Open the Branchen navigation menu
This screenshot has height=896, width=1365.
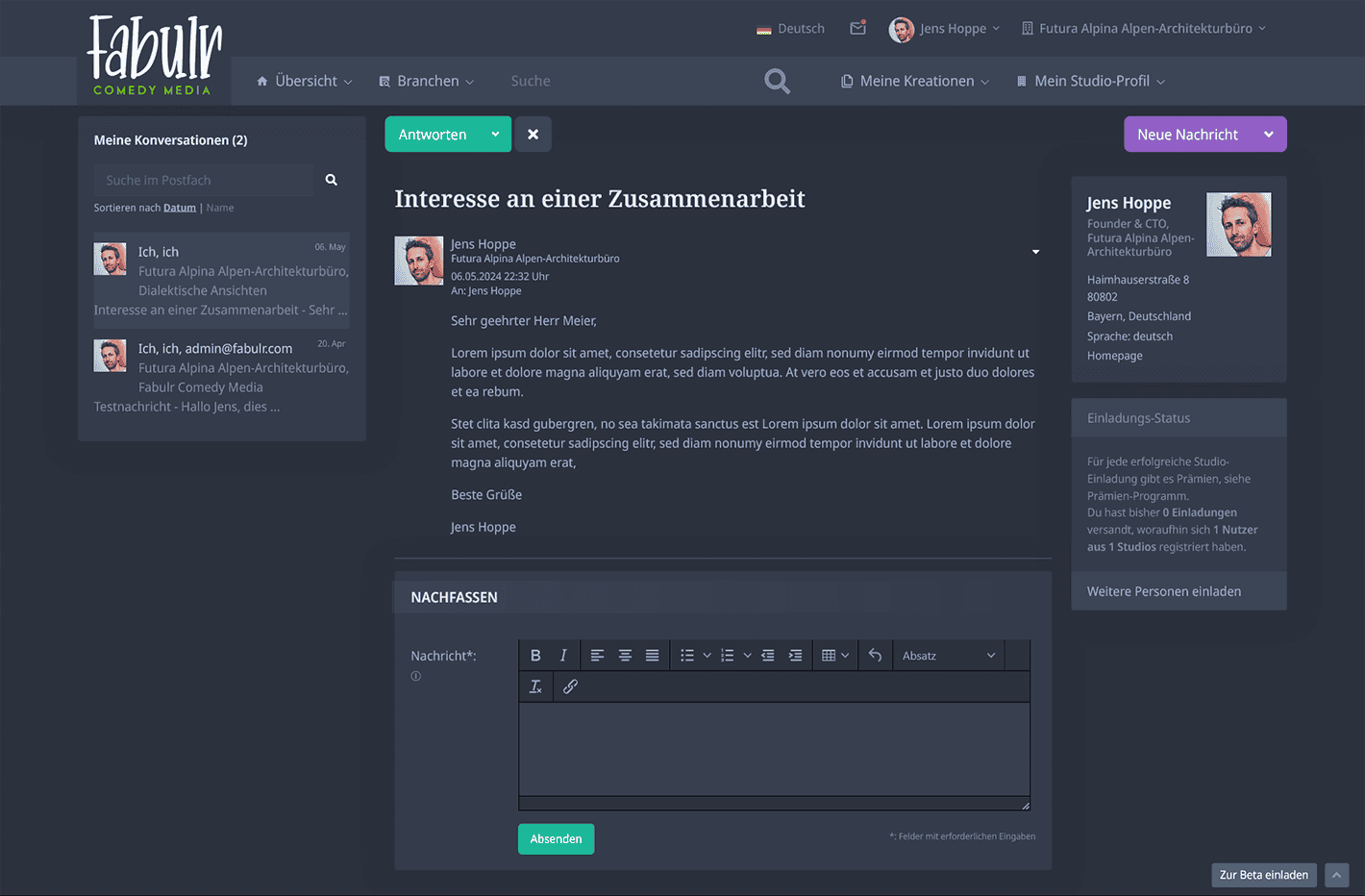click(x=427, y=82)
